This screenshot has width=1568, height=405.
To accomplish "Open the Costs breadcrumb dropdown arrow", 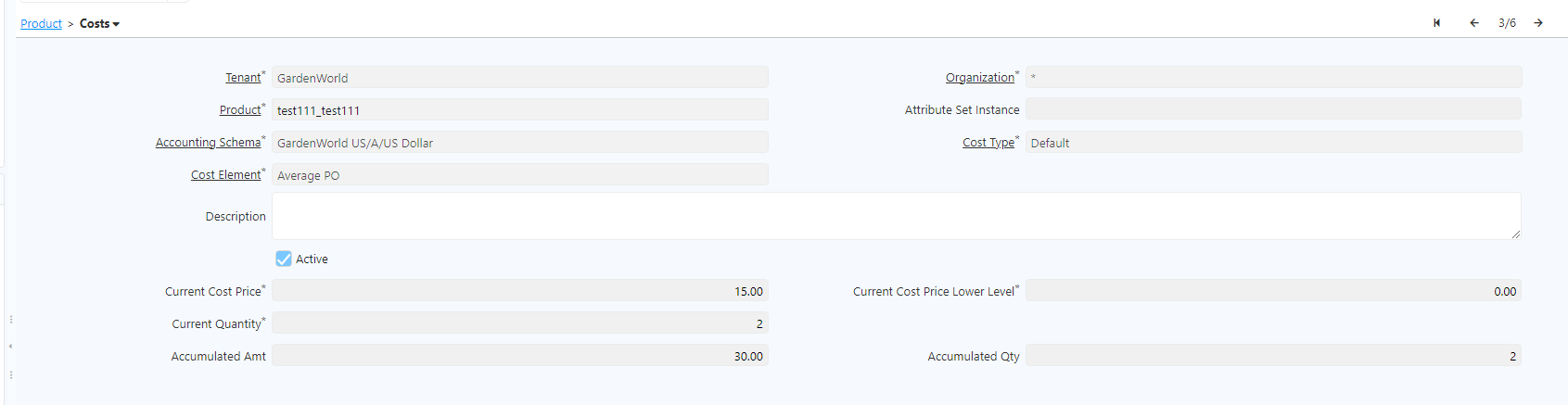I will pos(116,24).
